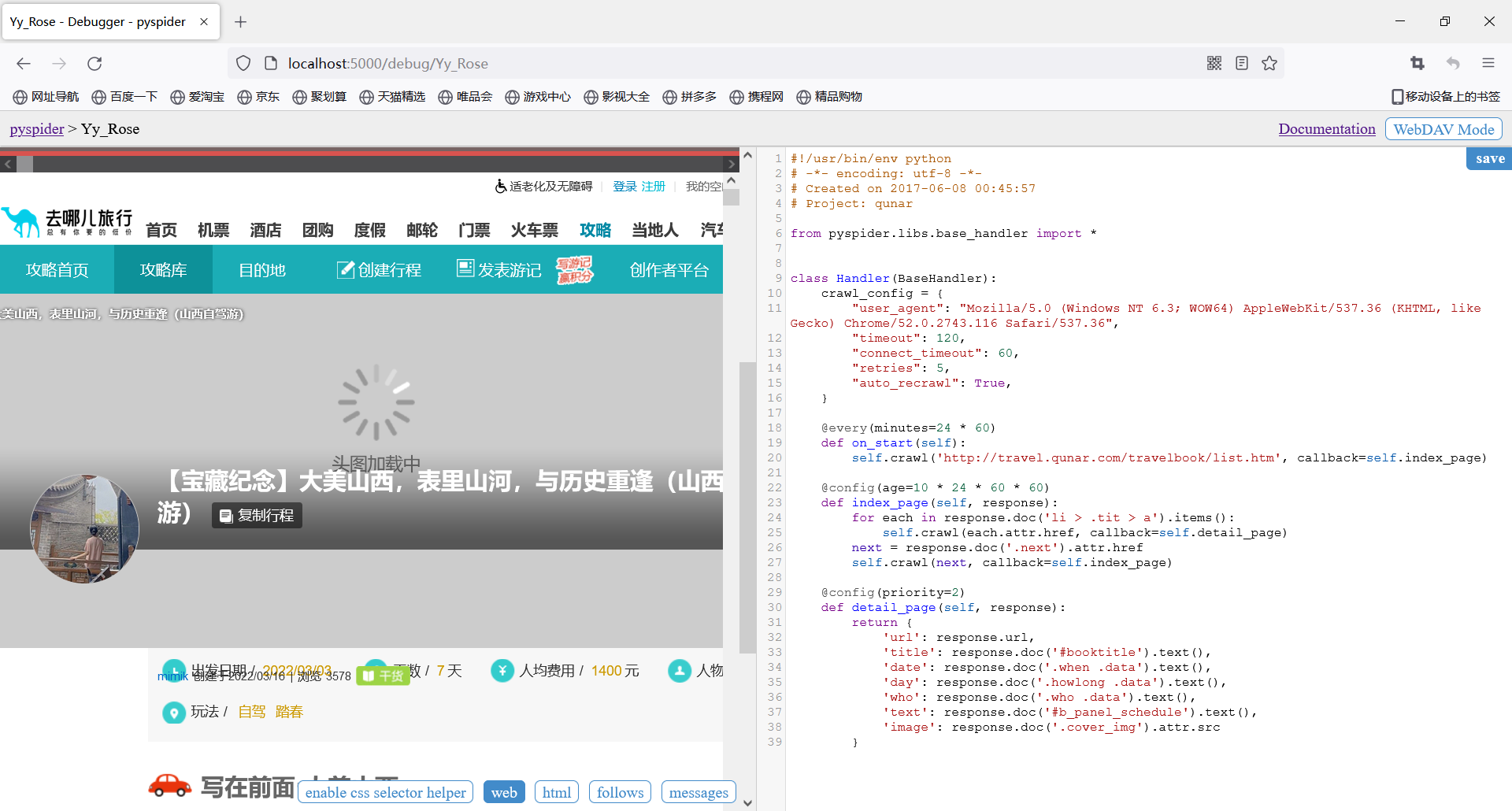Image resolution: width=1512 pixels, height=811 pixels.
Task: Toggle WebDAV Mode on
Action: 1443,128
